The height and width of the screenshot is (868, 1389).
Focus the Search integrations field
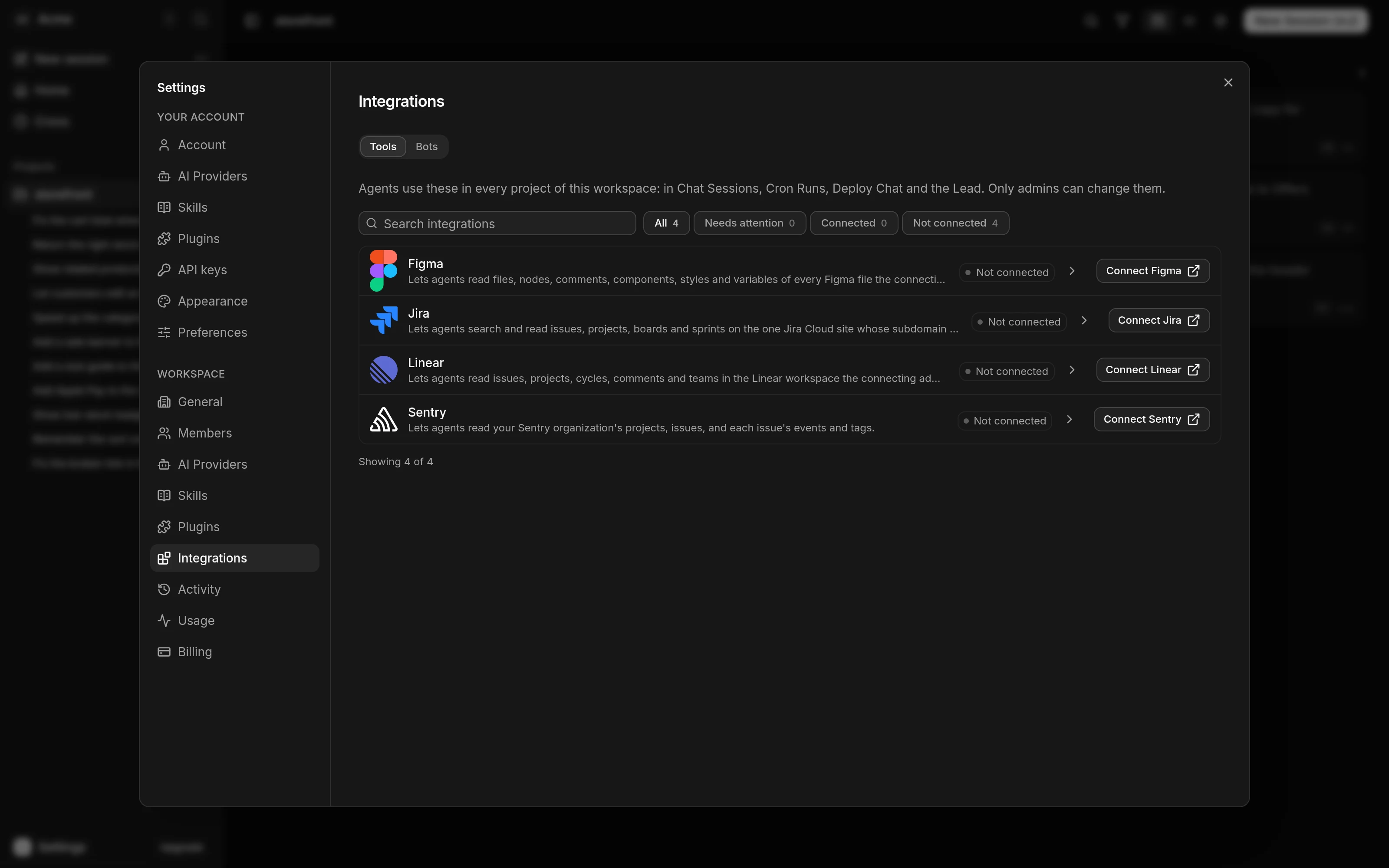coord(497,224)
